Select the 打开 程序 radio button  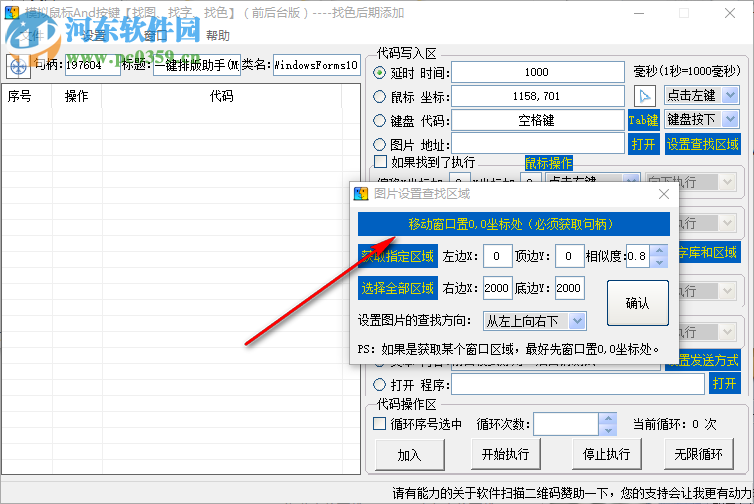point(379,384)
